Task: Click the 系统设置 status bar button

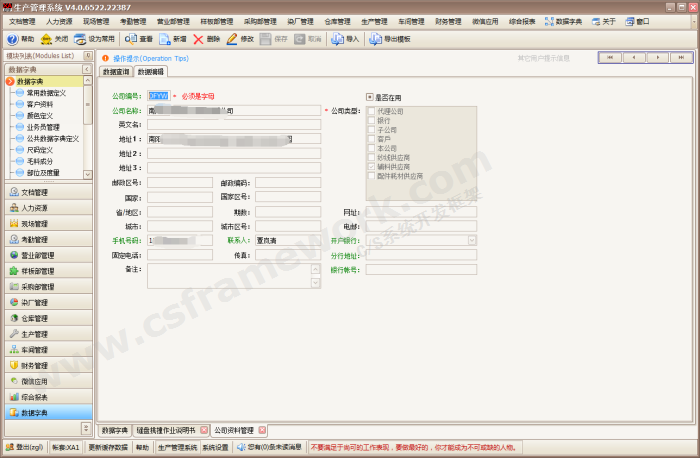Action: point(215,447)
